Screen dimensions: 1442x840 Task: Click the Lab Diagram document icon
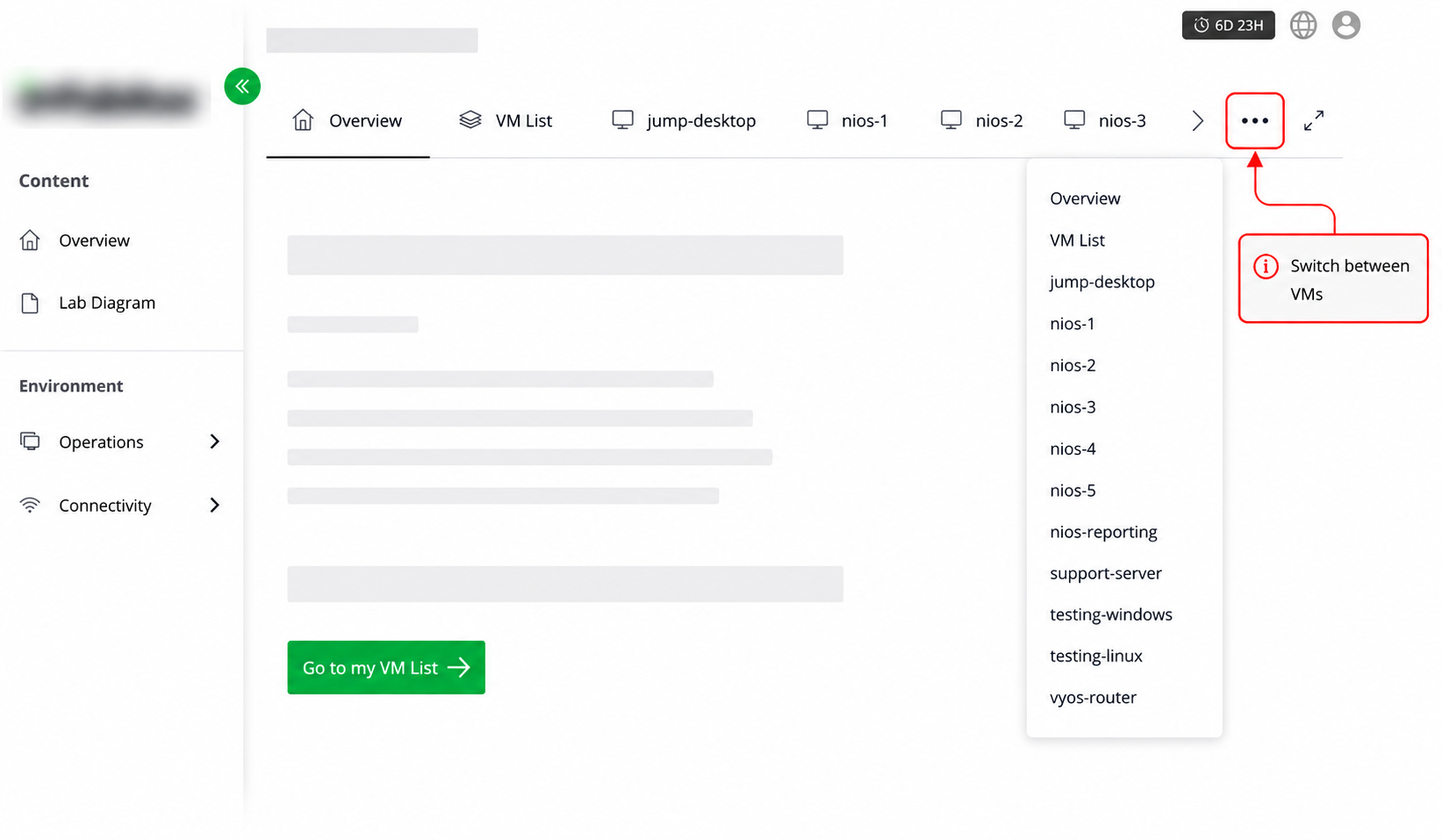30,303
